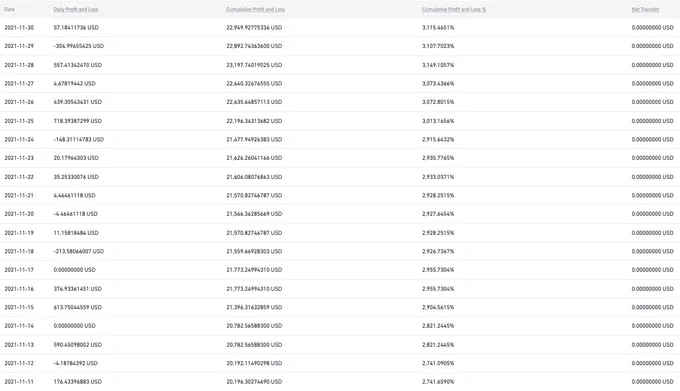Viewport: 680px width, 391px height.
Task: Click cumulative value 22,640.32676555 USD
Action: point(254,83)
